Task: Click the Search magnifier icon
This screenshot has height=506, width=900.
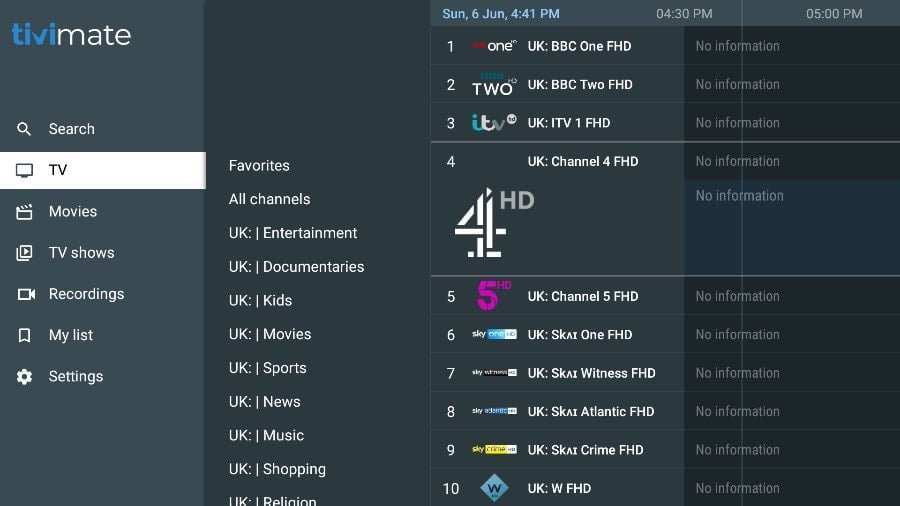Action: (x=25, y=129)
